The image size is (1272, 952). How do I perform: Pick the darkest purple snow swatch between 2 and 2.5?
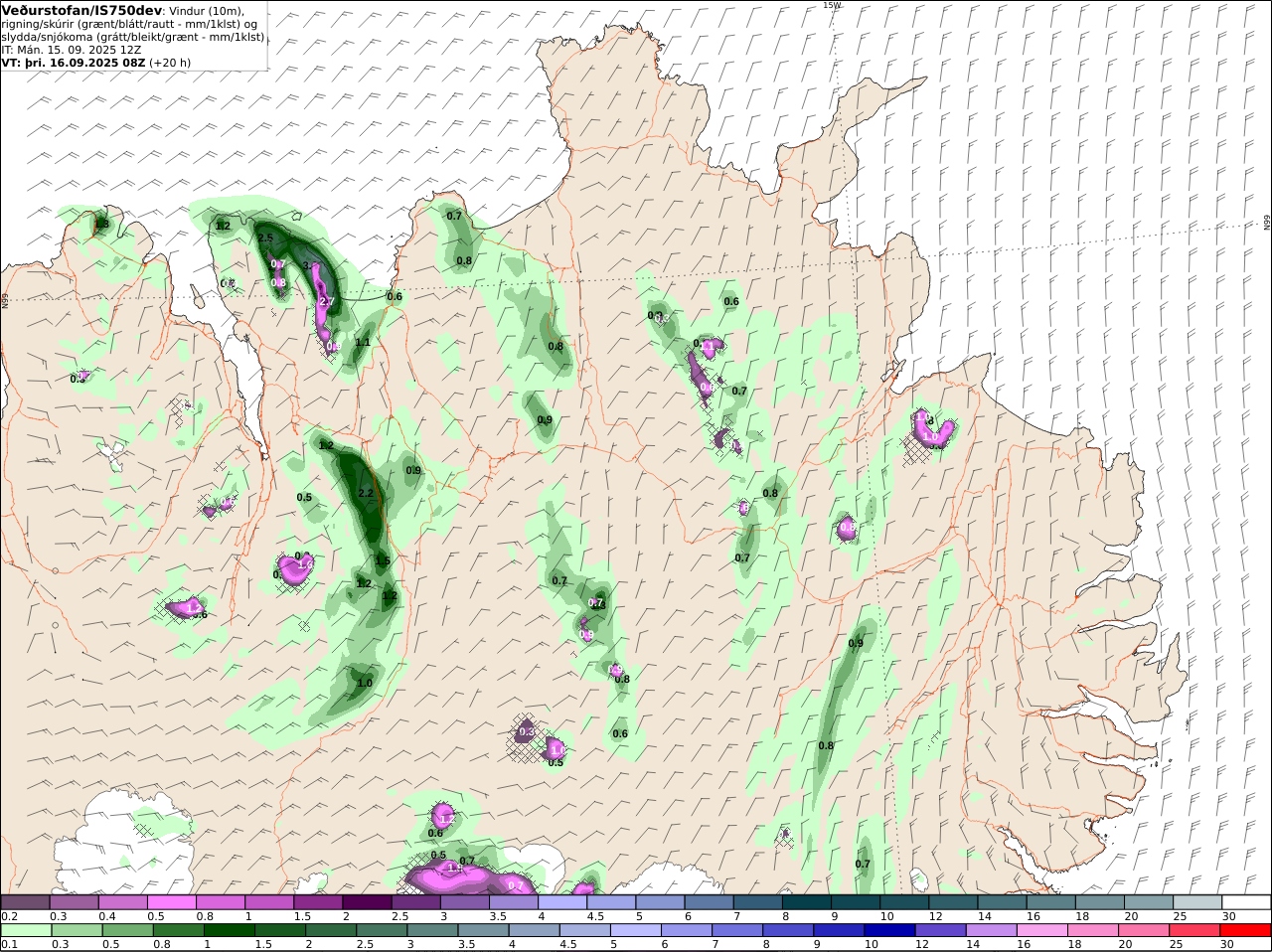point(367,902)
